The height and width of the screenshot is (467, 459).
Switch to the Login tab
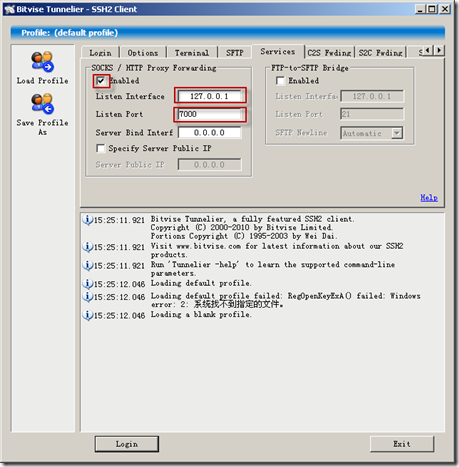[x=100, y=53]
